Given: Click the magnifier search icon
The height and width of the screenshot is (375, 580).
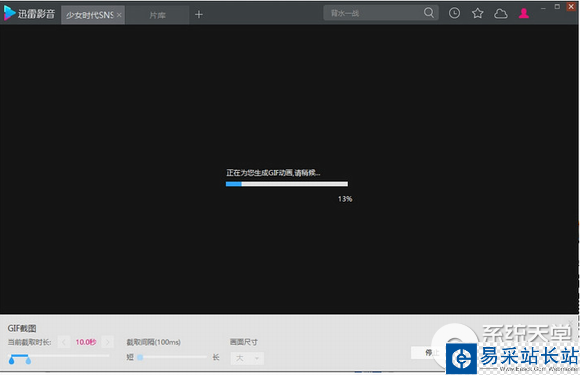Looking at the screenshot, I should click(x=429, y=13).
